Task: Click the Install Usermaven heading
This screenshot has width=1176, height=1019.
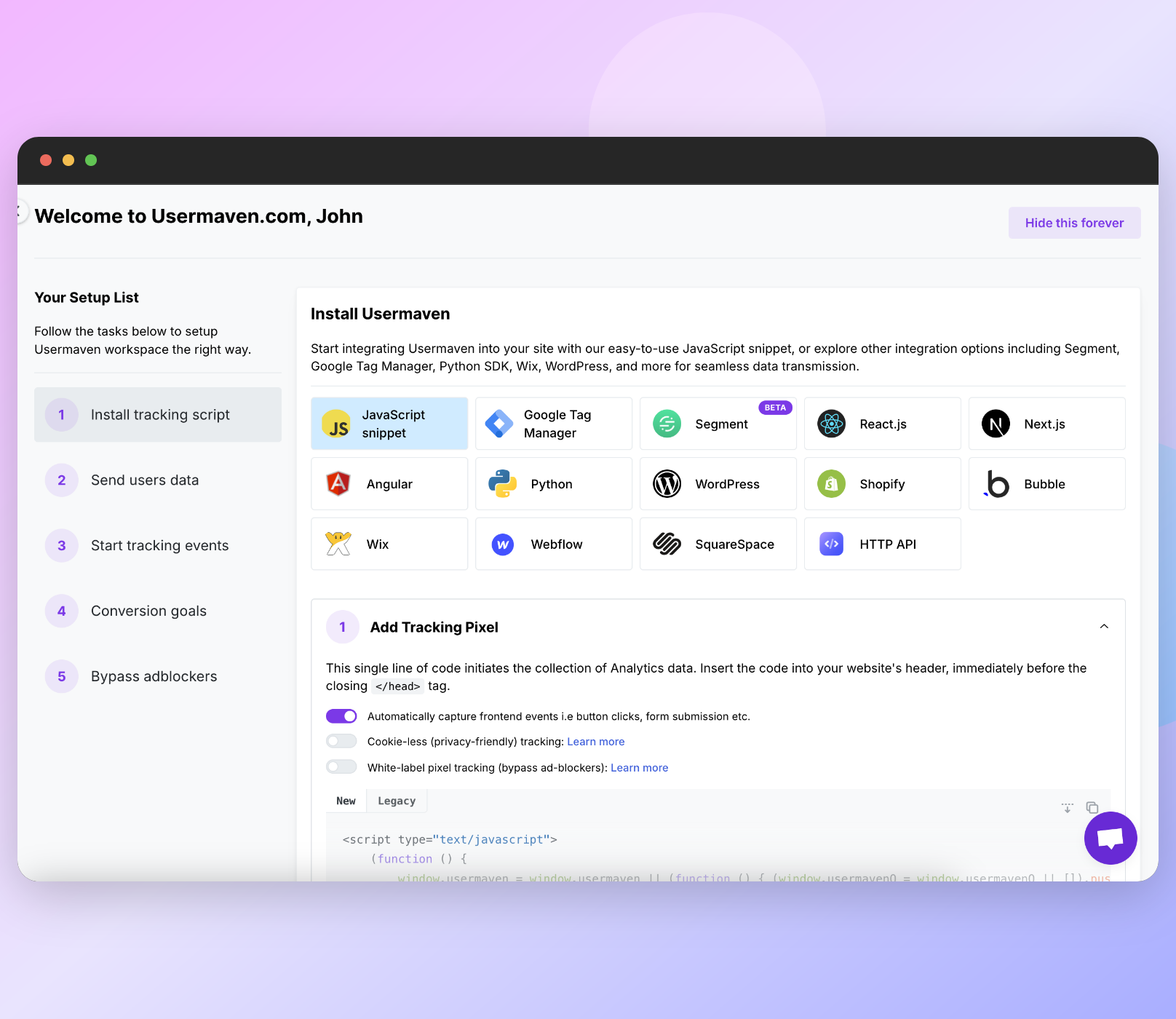Action: click(381, 314)
